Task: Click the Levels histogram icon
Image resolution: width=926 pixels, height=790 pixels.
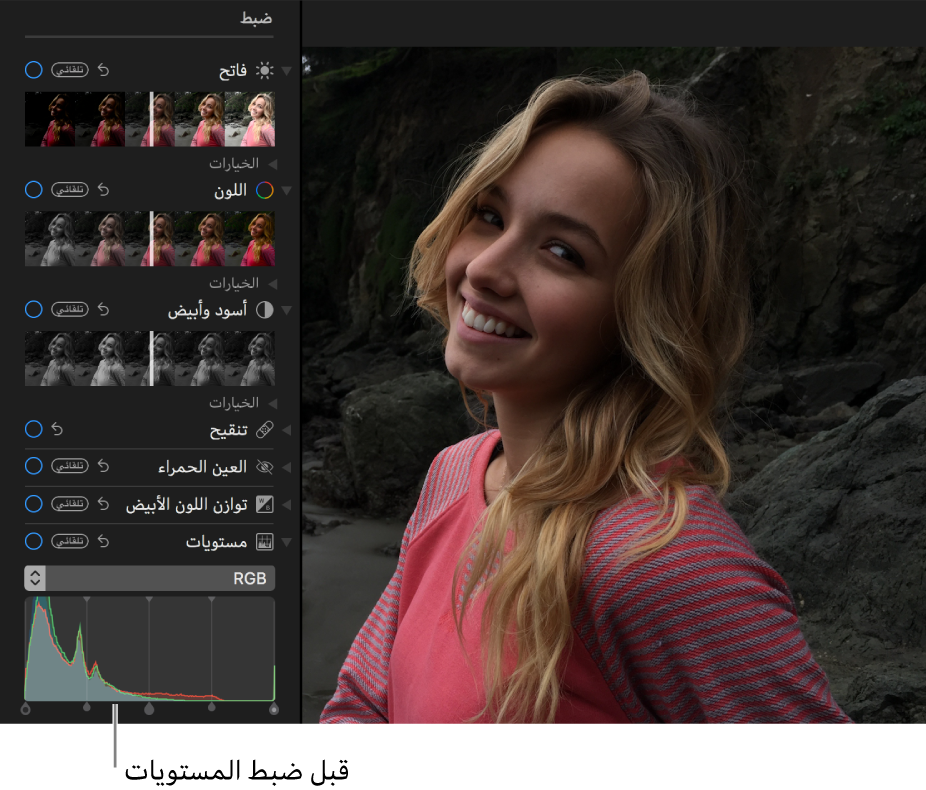Action: (264, 542)
